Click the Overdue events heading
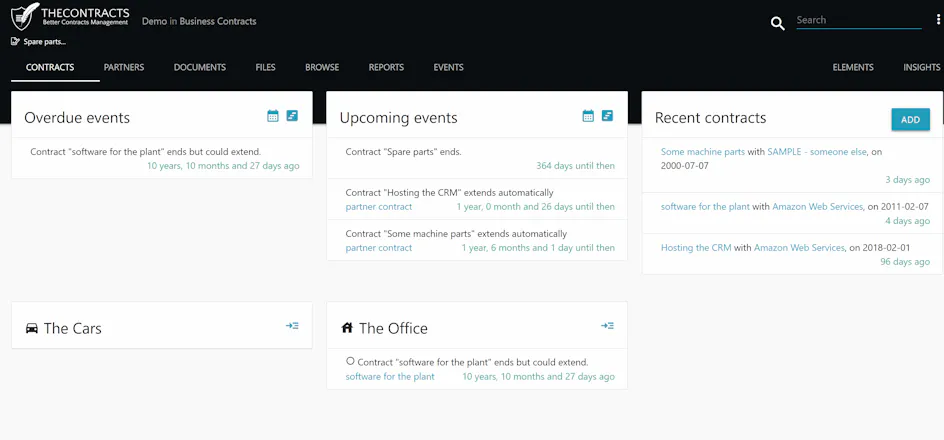 point(77,117)
